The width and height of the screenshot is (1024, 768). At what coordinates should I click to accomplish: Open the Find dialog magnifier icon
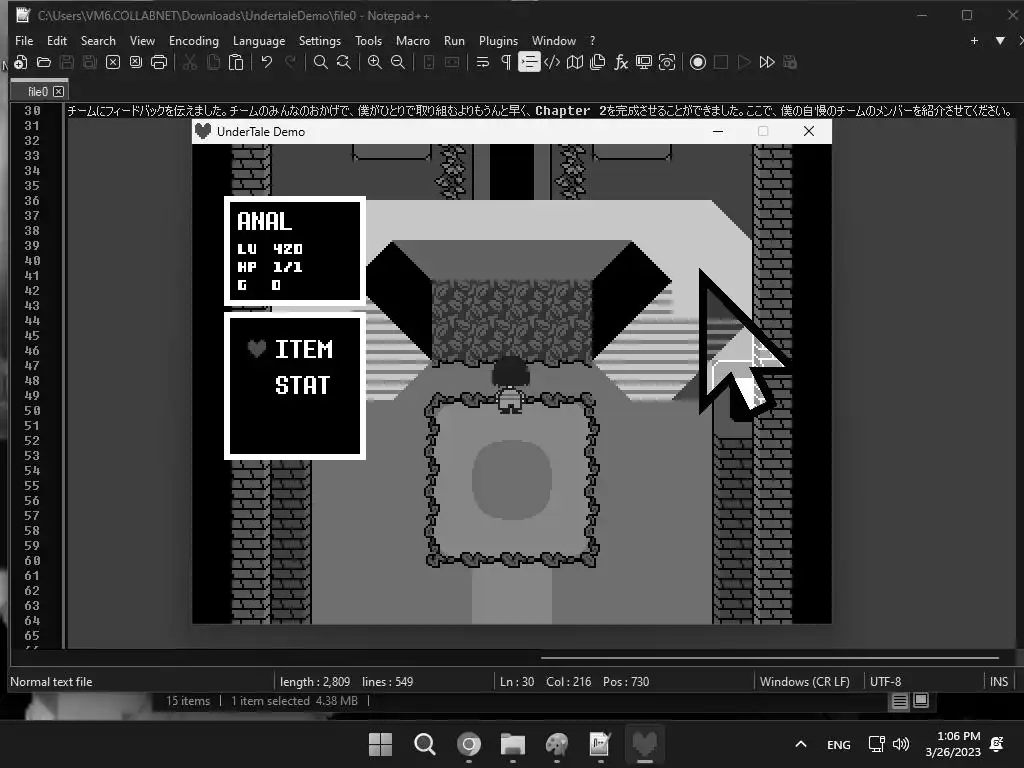[321, 62]
